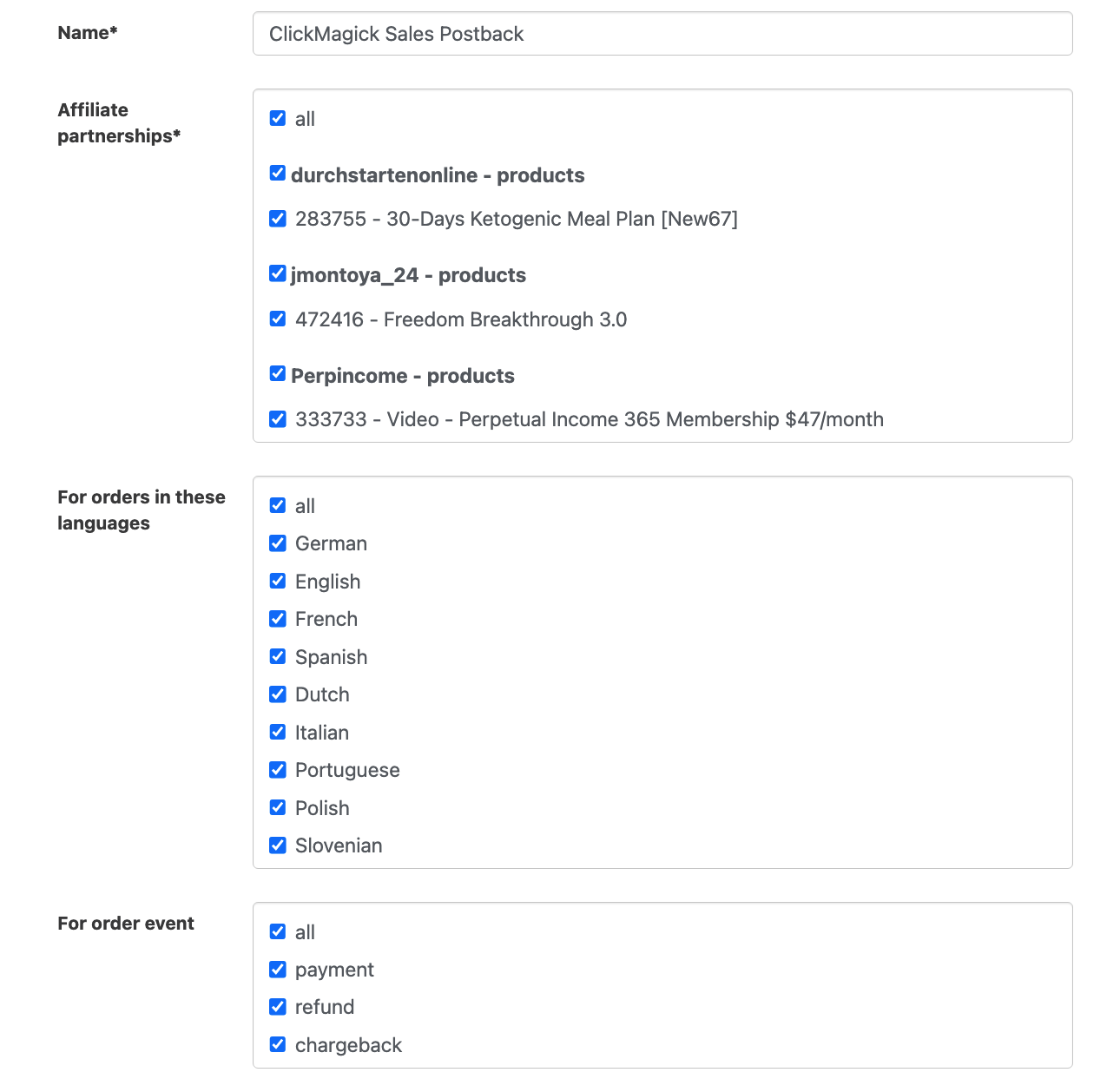Uncheck Freedom Breakthrough 3.0 product

click(278, 319)
